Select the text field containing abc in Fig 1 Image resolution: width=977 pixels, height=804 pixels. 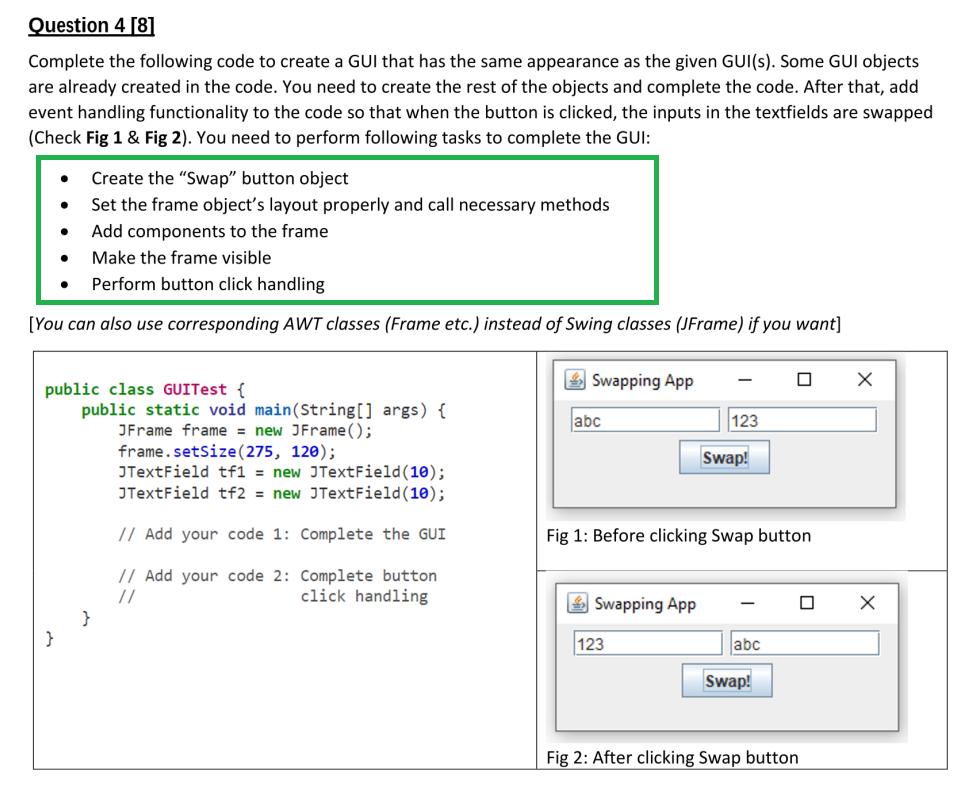click(644, 420)
